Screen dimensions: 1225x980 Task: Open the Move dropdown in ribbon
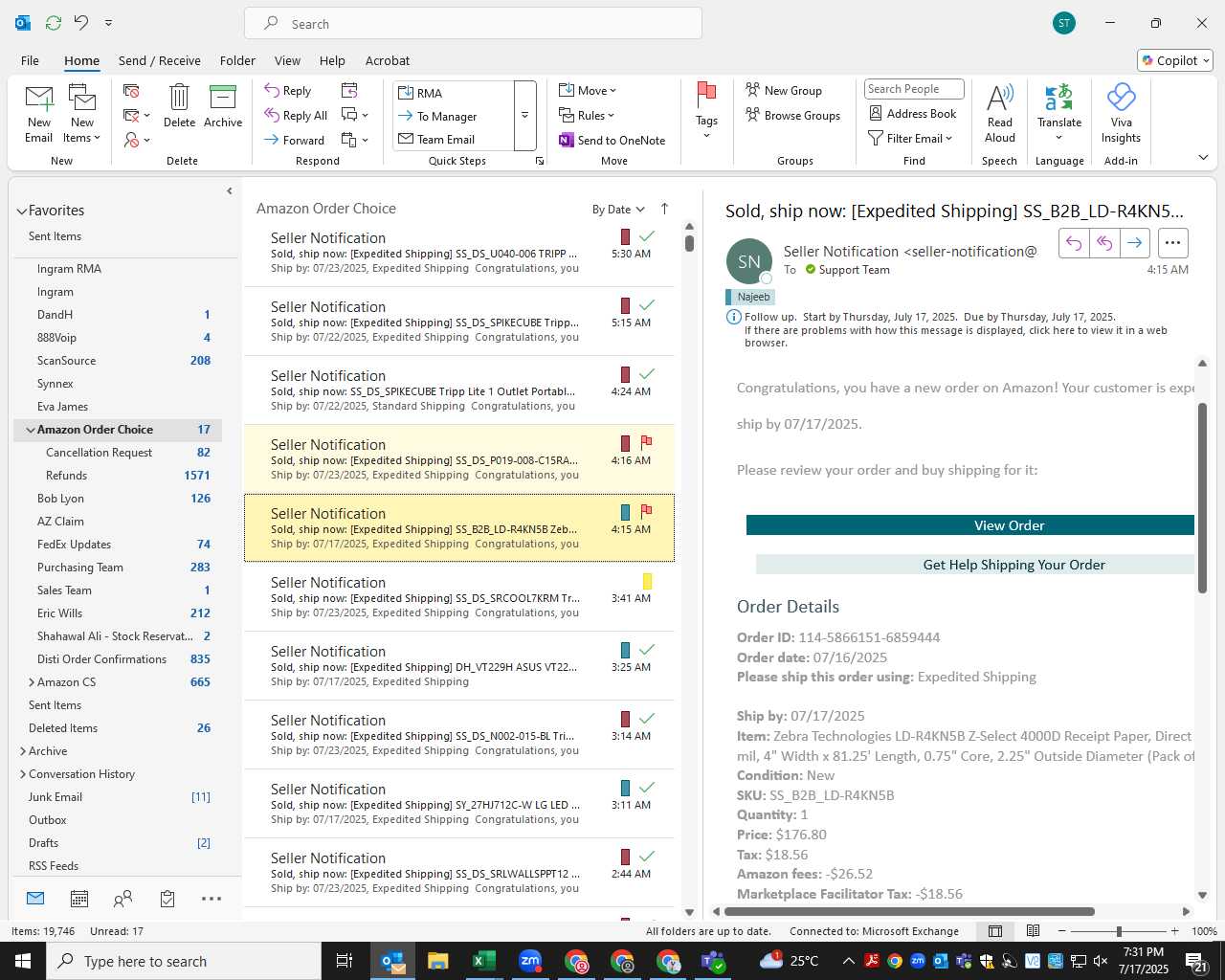point(588,90)
